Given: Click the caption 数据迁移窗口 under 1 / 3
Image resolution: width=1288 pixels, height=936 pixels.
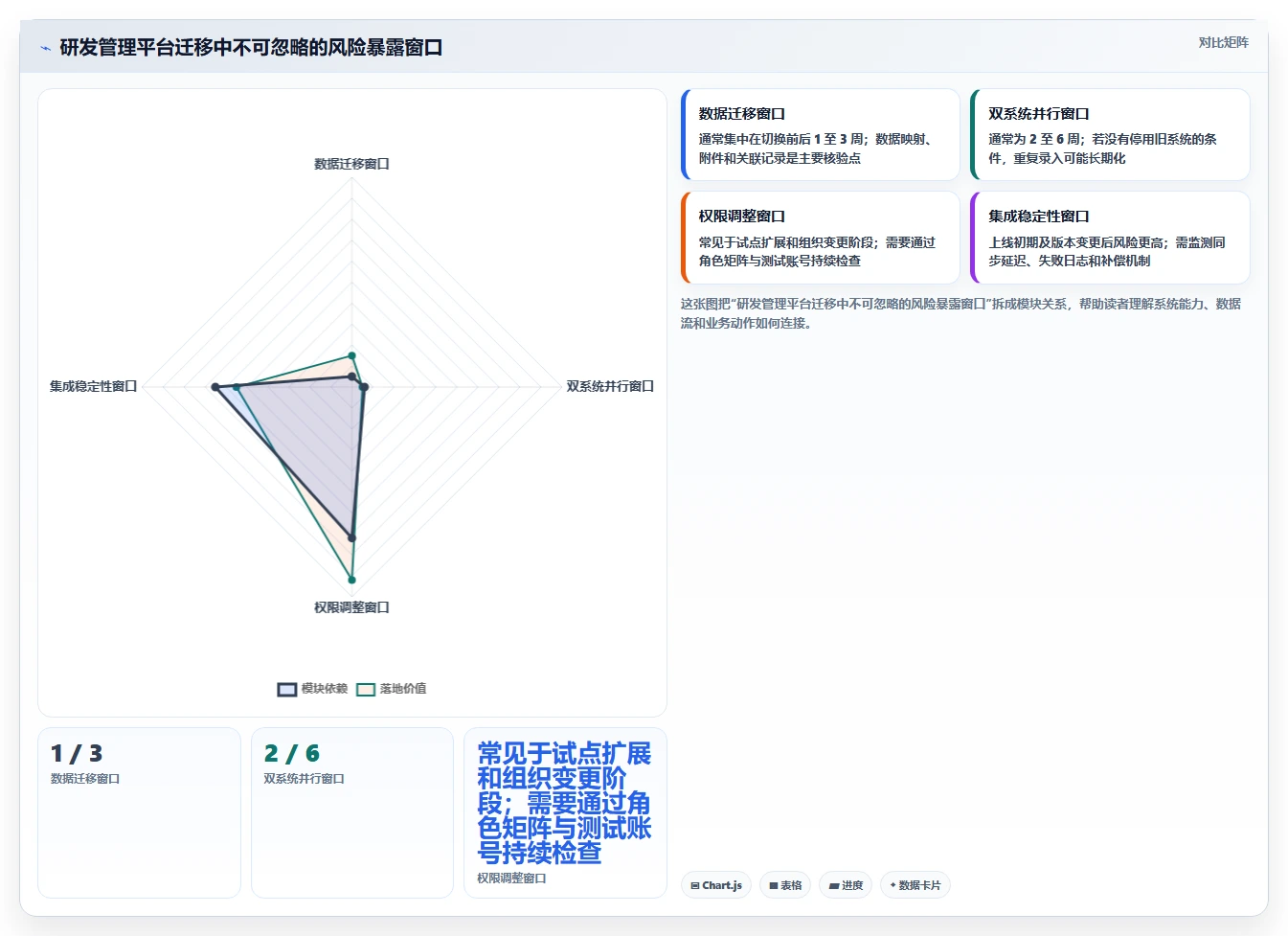Looking at the screenshot, I should pyautogui.click(x=85, y=779).
